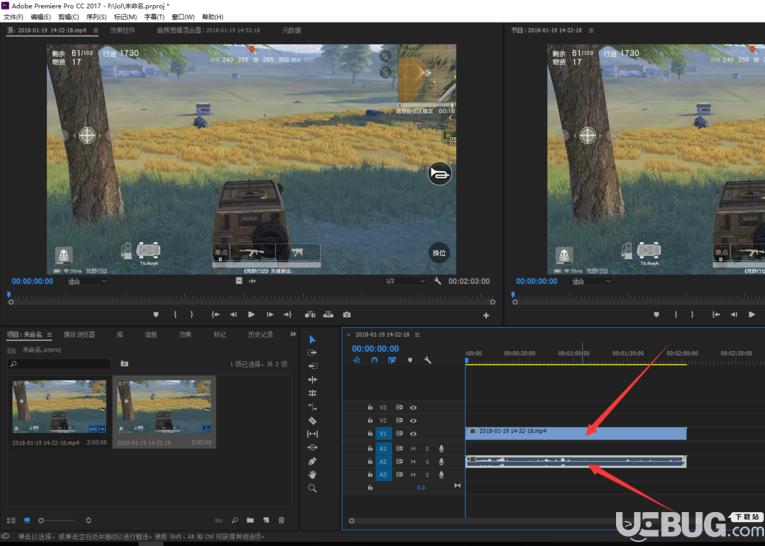The image size is (765, 546).
Task: Click Drag Audio Only icon in Source monitor
Action: (x=253, y=281)
